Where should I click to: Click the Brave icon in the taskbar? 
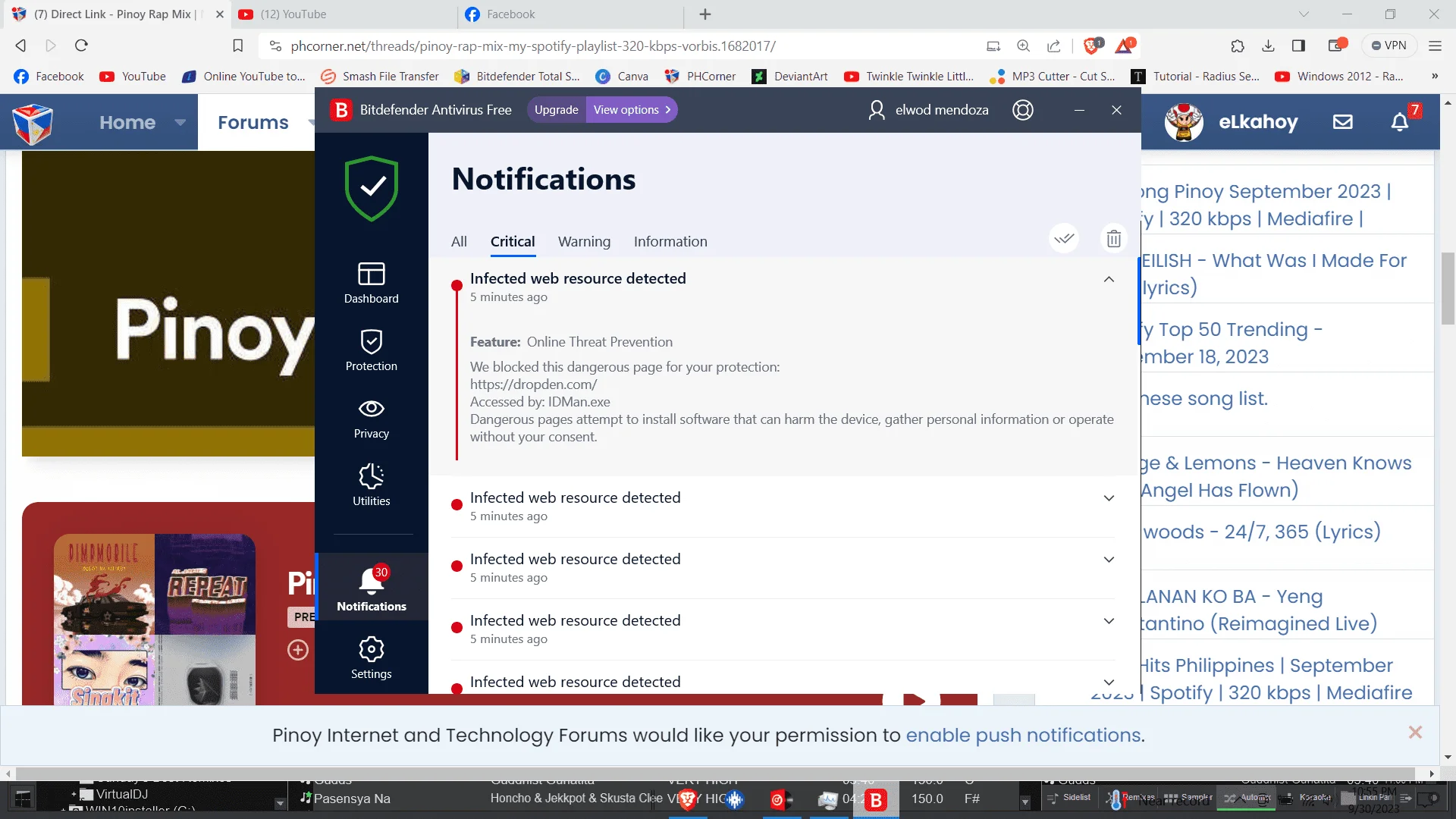point(688,799)
